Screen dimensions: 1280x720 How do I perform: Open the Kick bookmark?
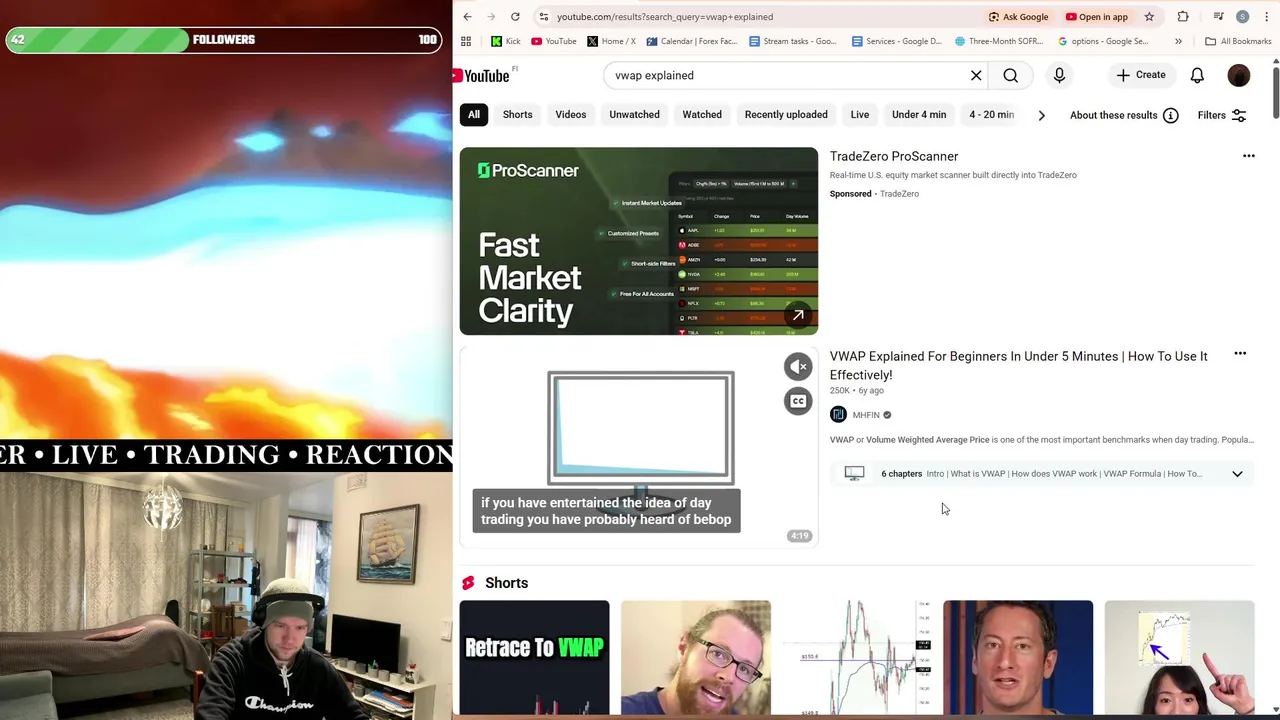[506, 41]
